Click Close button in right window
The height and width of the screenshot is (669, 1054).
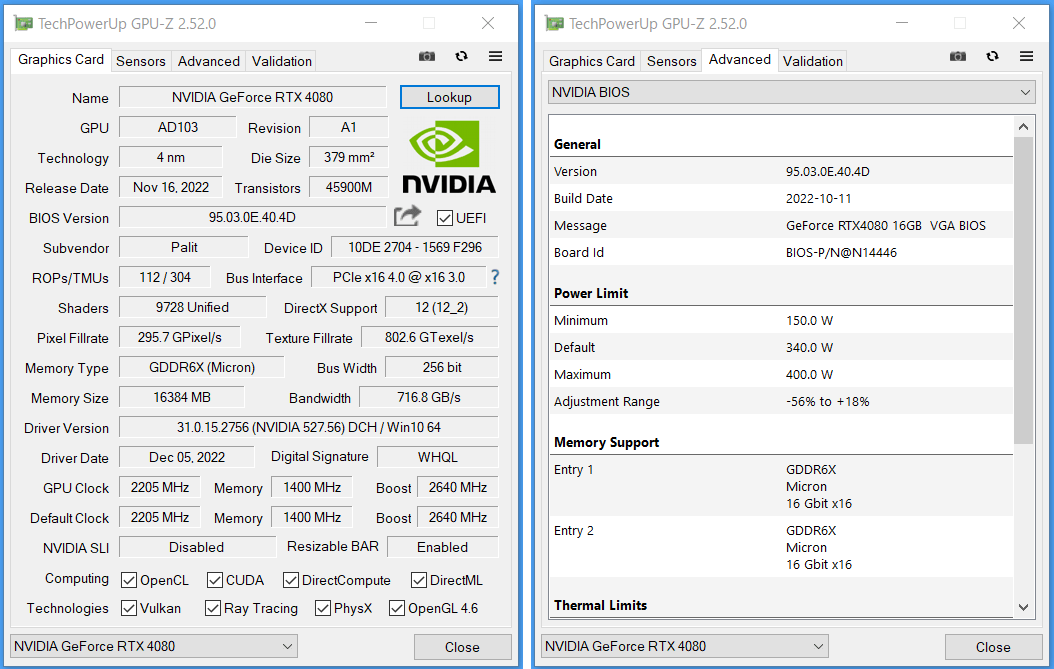tap(994, 647)
